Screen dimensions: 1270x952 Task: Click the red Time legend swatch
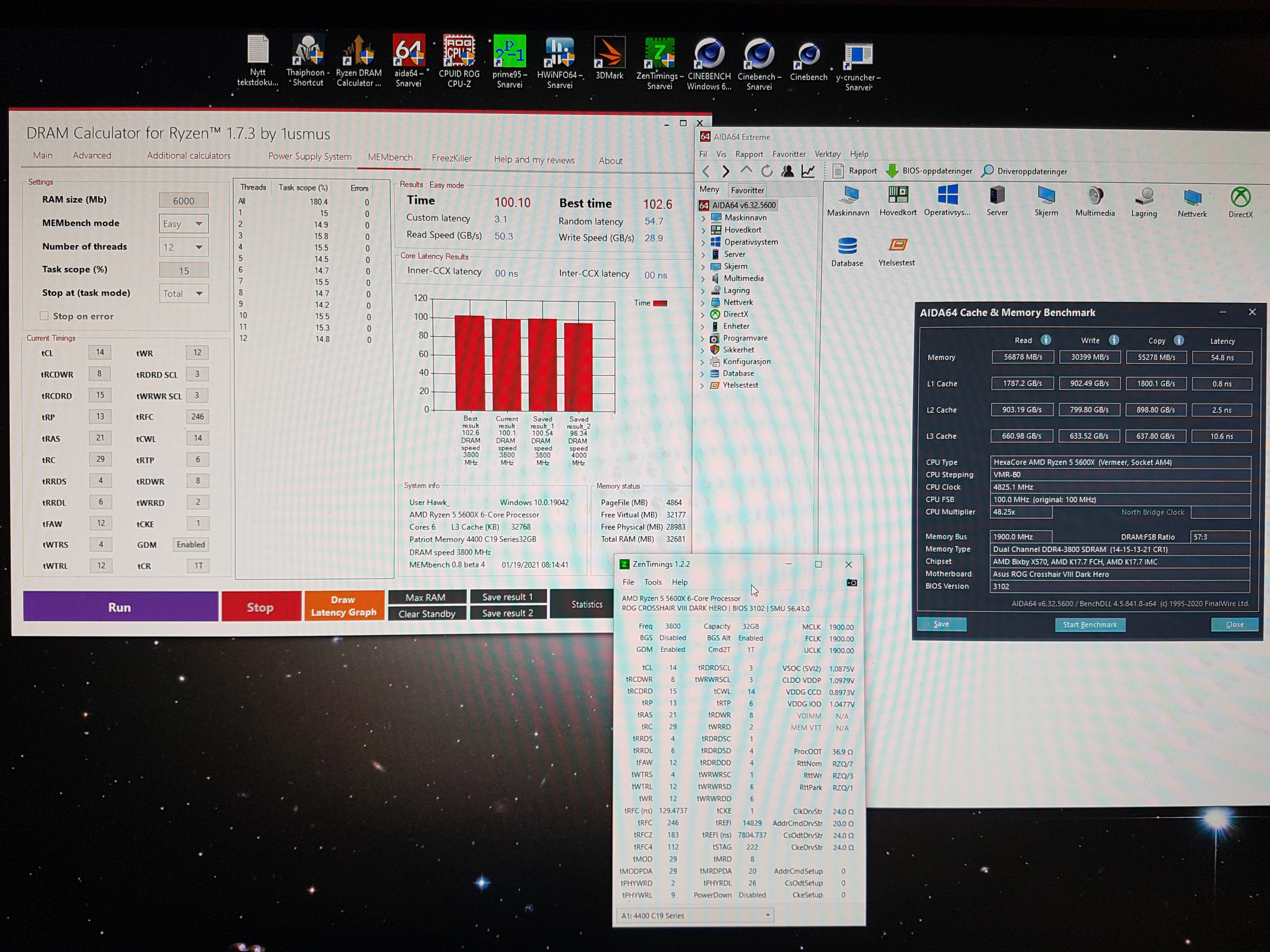pos(660,303)
